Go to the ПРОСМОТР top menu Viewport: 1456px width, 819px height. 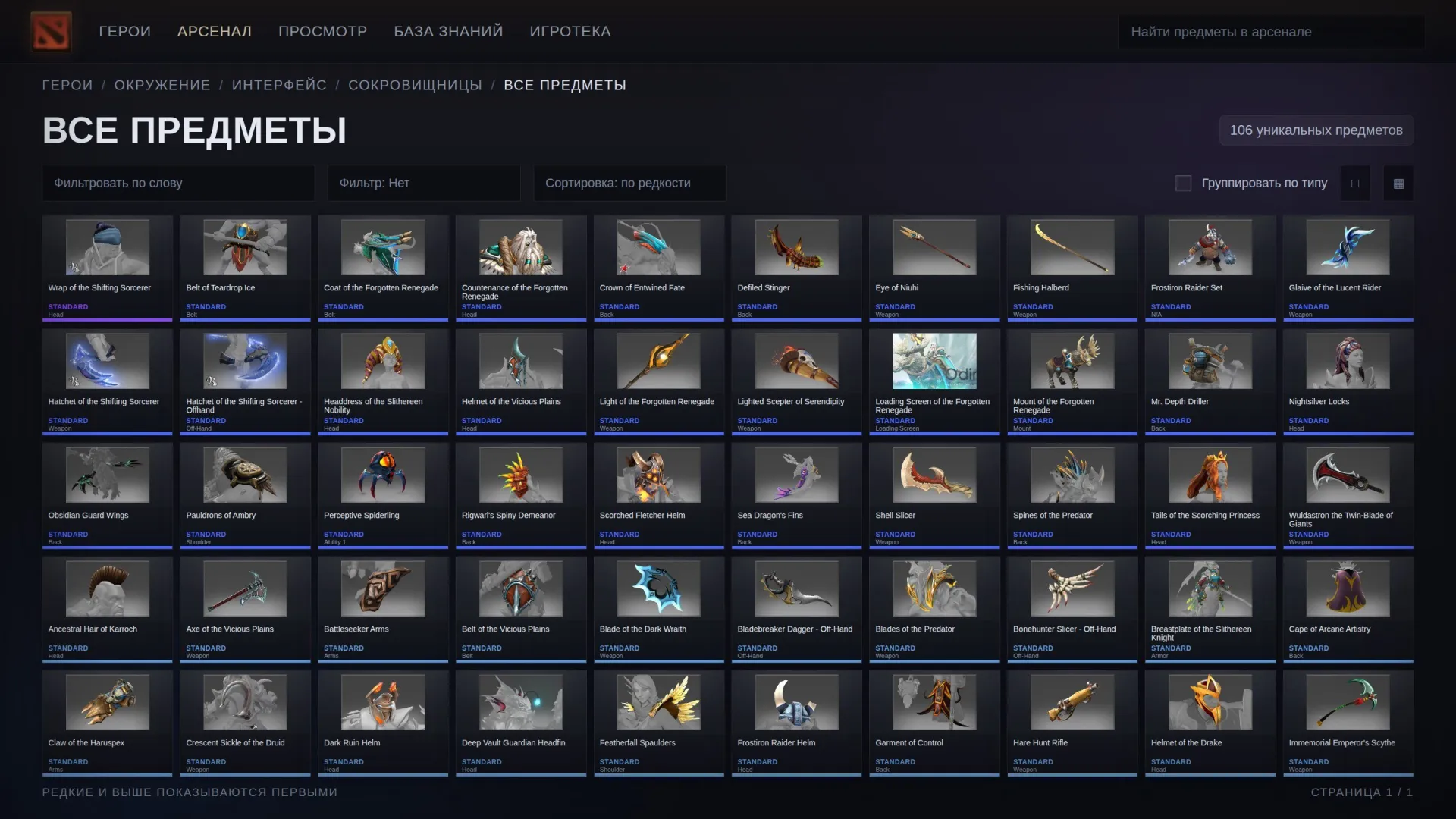323,32
